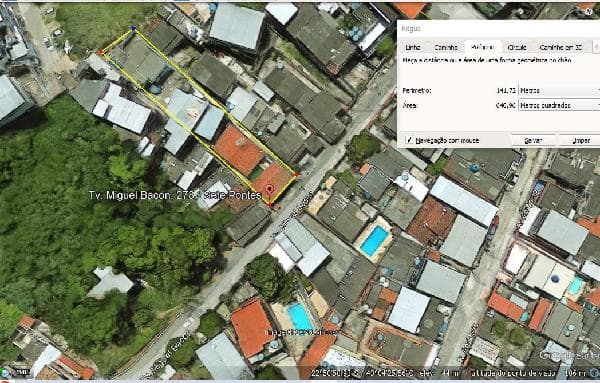Select the Polígono tab

483,47
